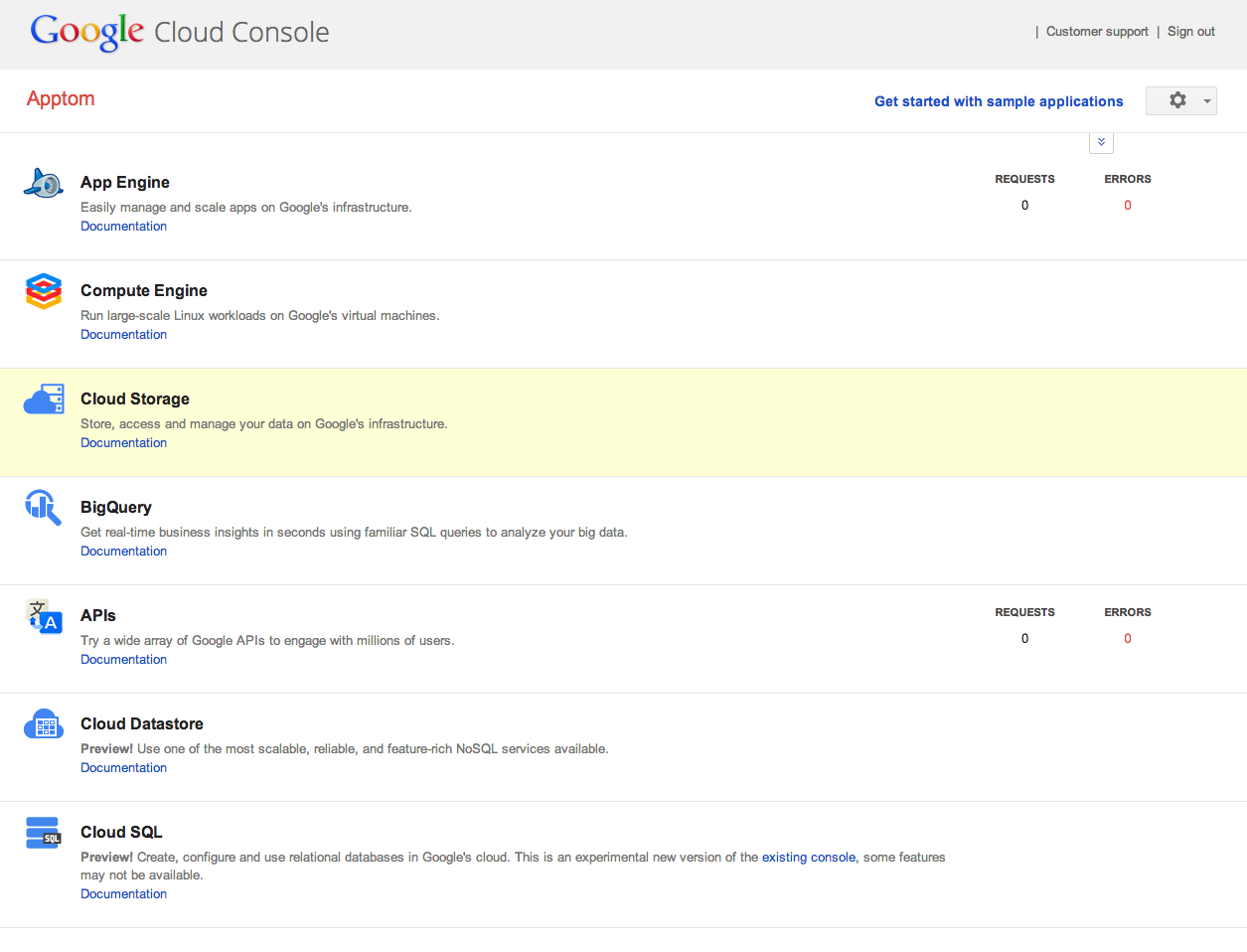Click the Customer support link
This screenshot has height=952, width=1247.
pos(1097,32)
